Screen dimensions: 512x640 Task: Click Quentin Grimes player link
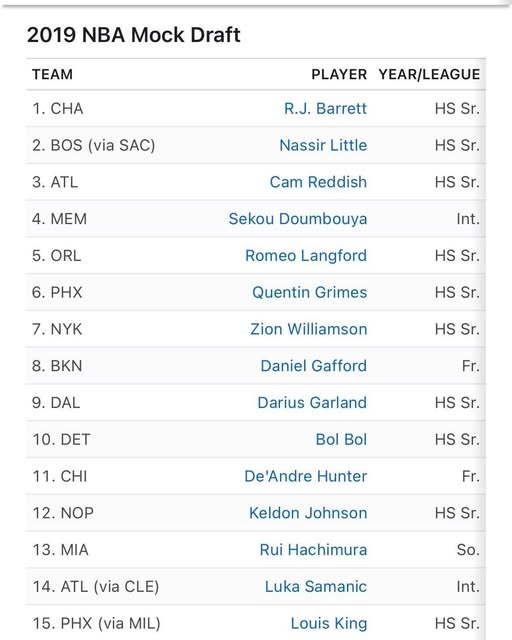(309, 292)
